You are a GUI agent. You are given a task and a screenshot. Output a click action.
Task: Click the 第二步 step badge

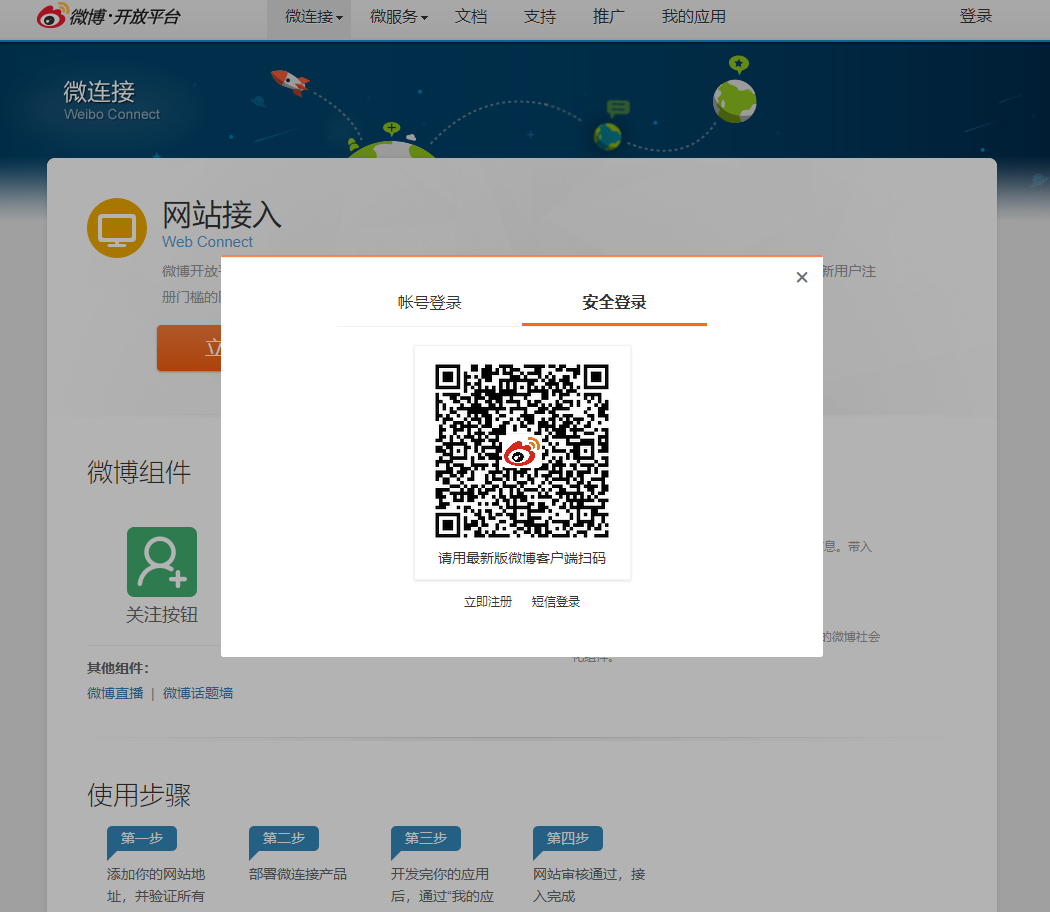[x=284, y=839]
